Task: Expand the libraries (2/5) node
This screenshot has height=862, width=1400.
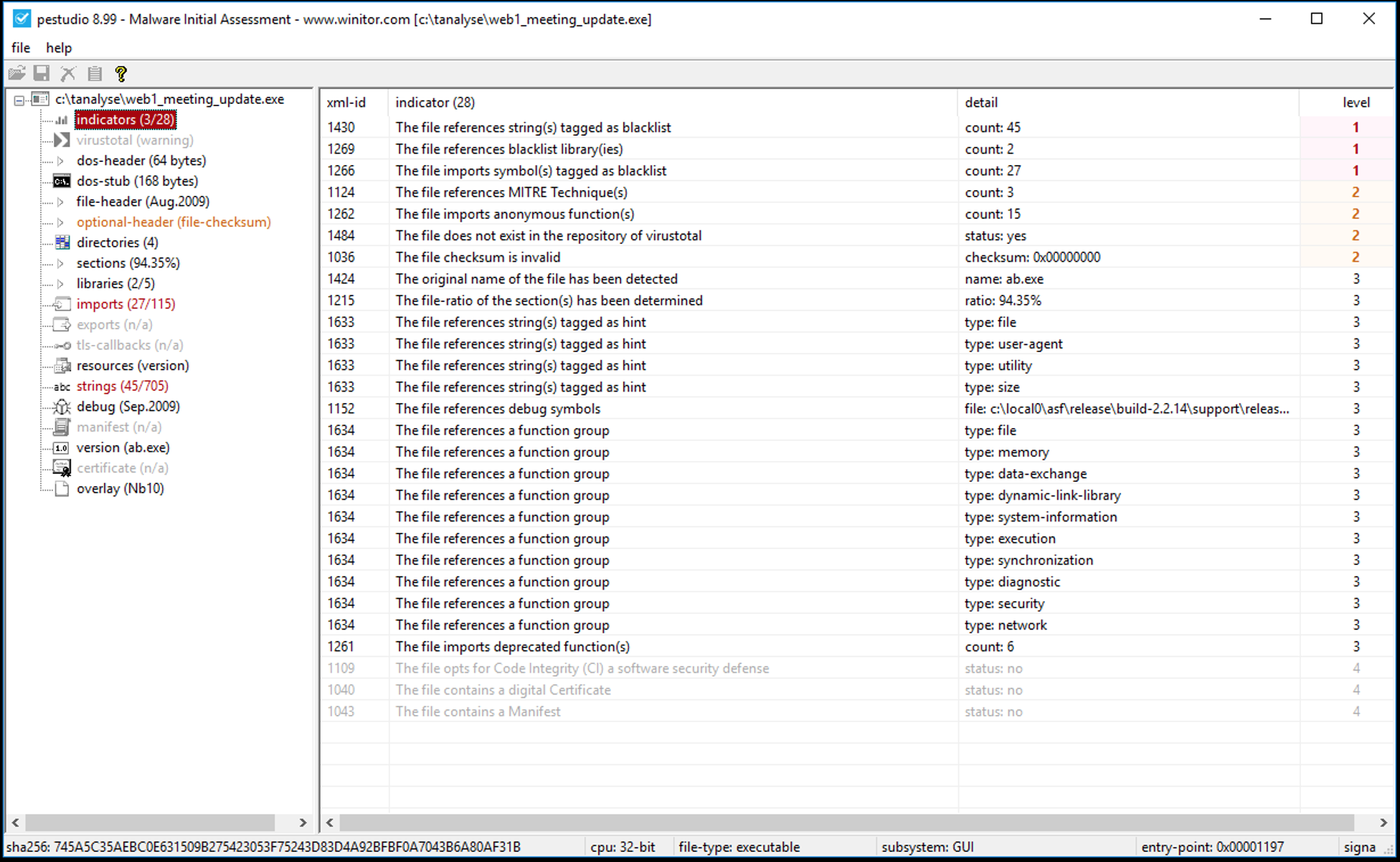Action: point(60,283)
